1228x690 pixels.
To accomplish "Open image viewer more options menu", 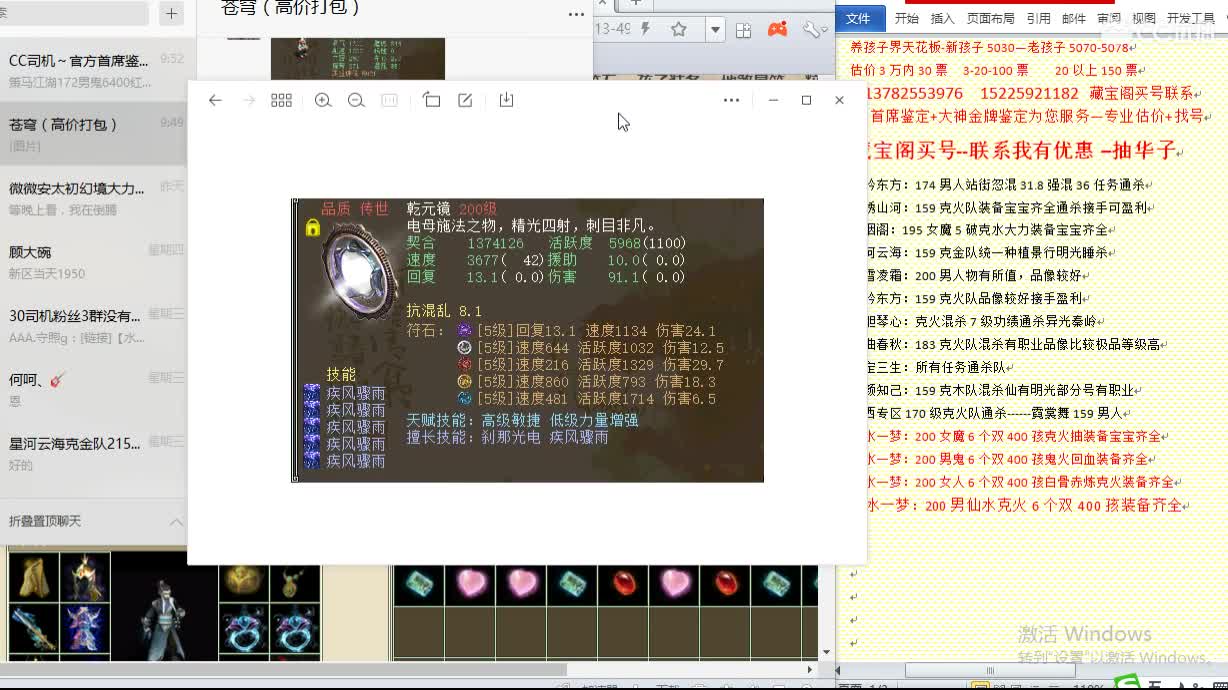I will (x=731, y=100).
